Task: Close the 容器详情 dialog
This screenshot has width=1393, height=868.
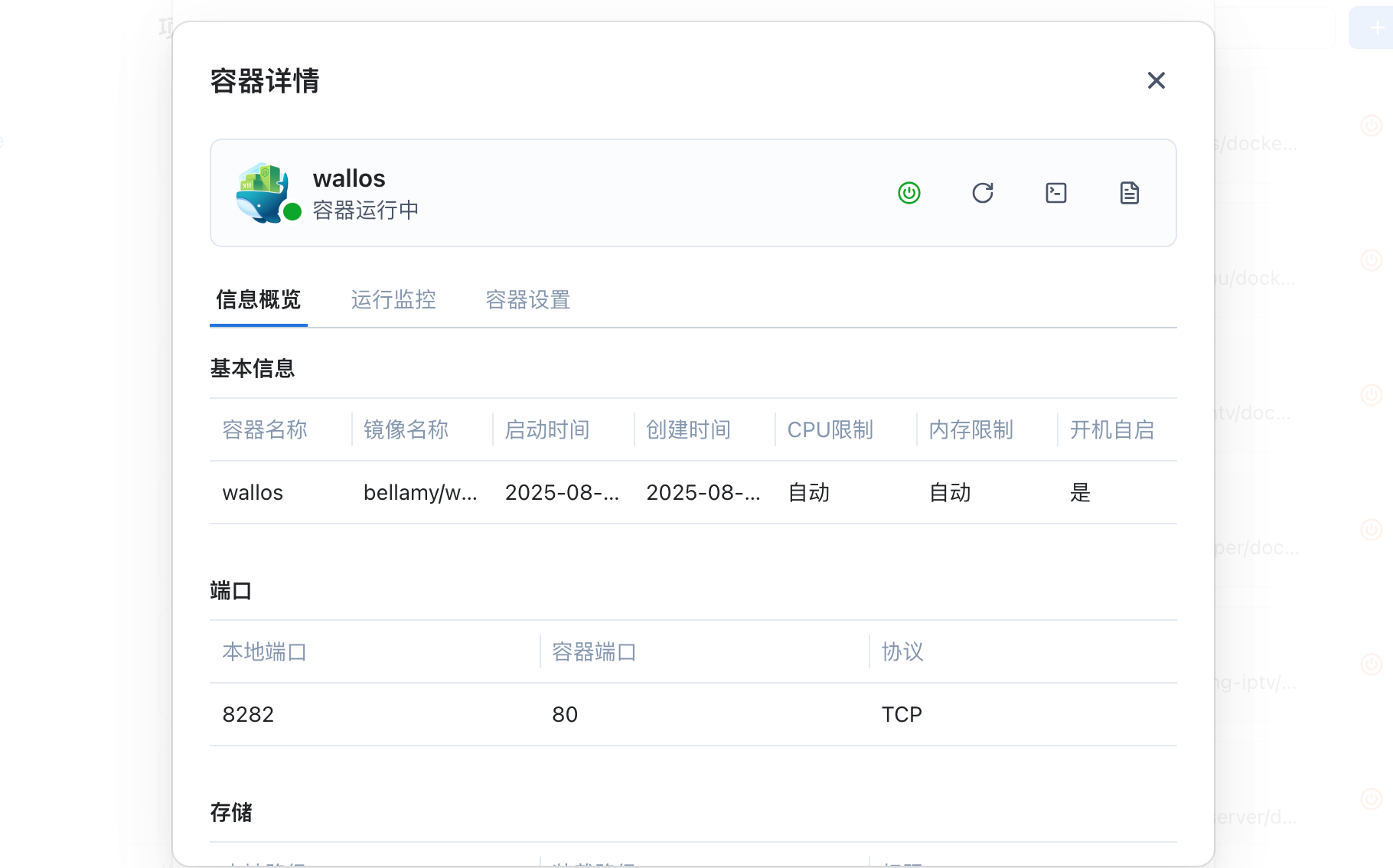Action: (x=1156, y=80)
